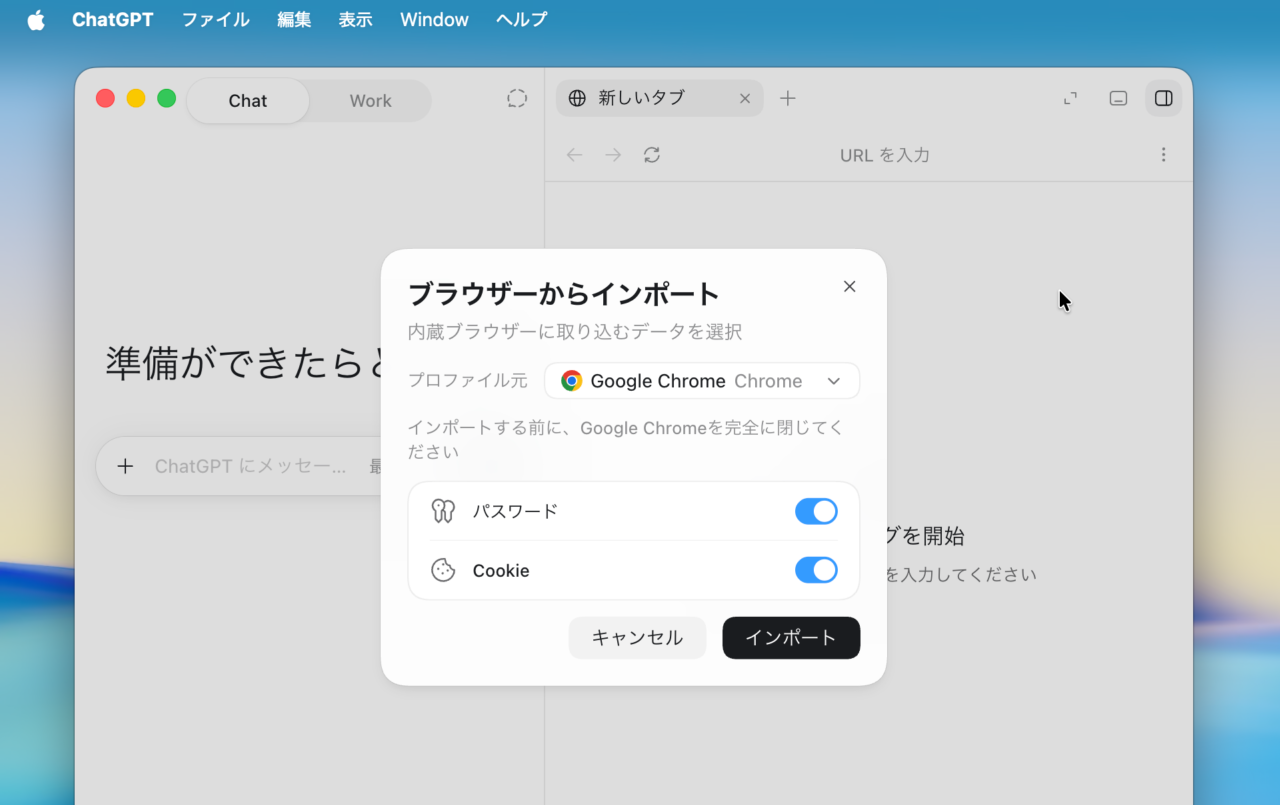Click the plus attach icon in message box
The image size is (1280, 805).
(125, 466)
